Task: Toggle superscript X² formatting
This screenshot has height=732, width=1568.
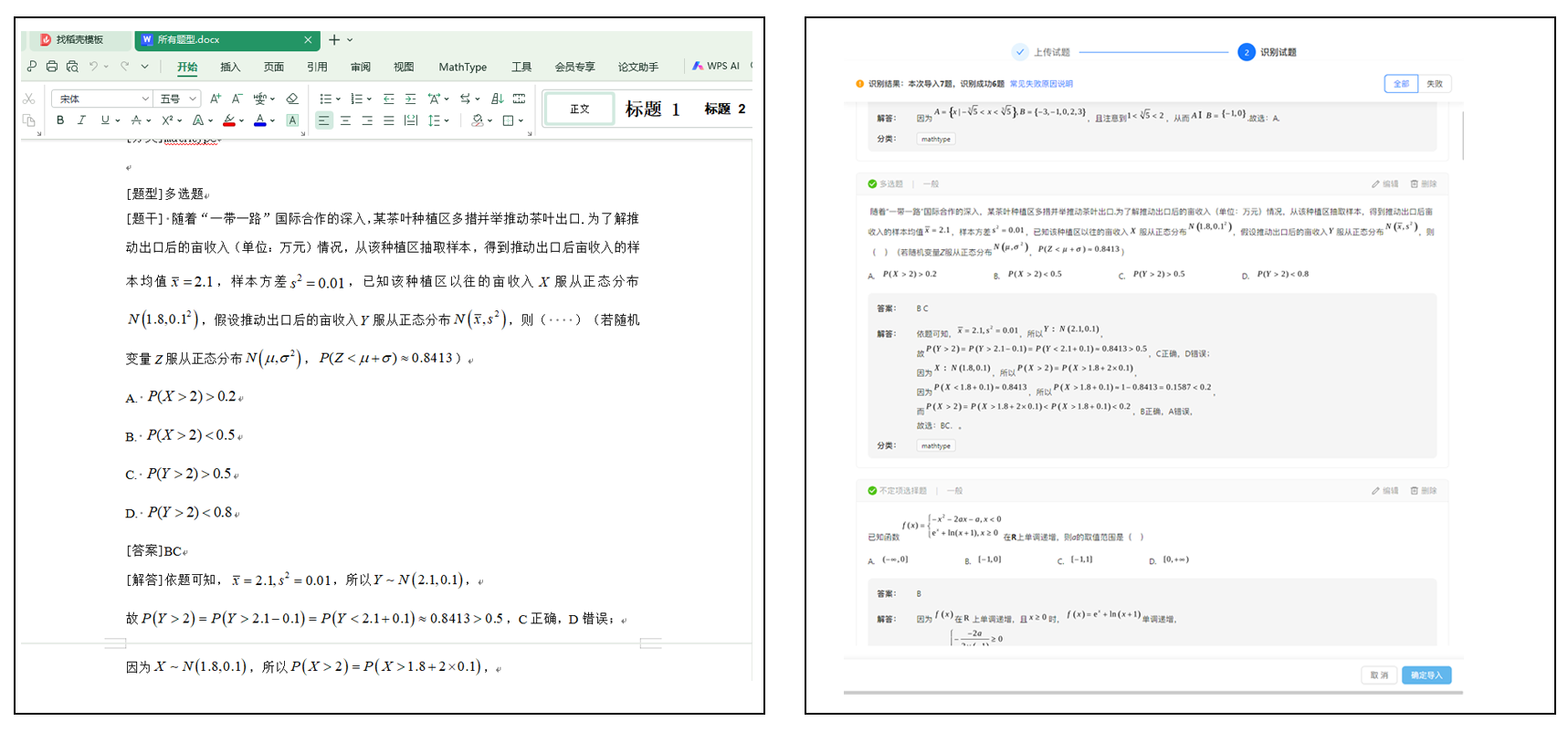Action: point(167,120)
